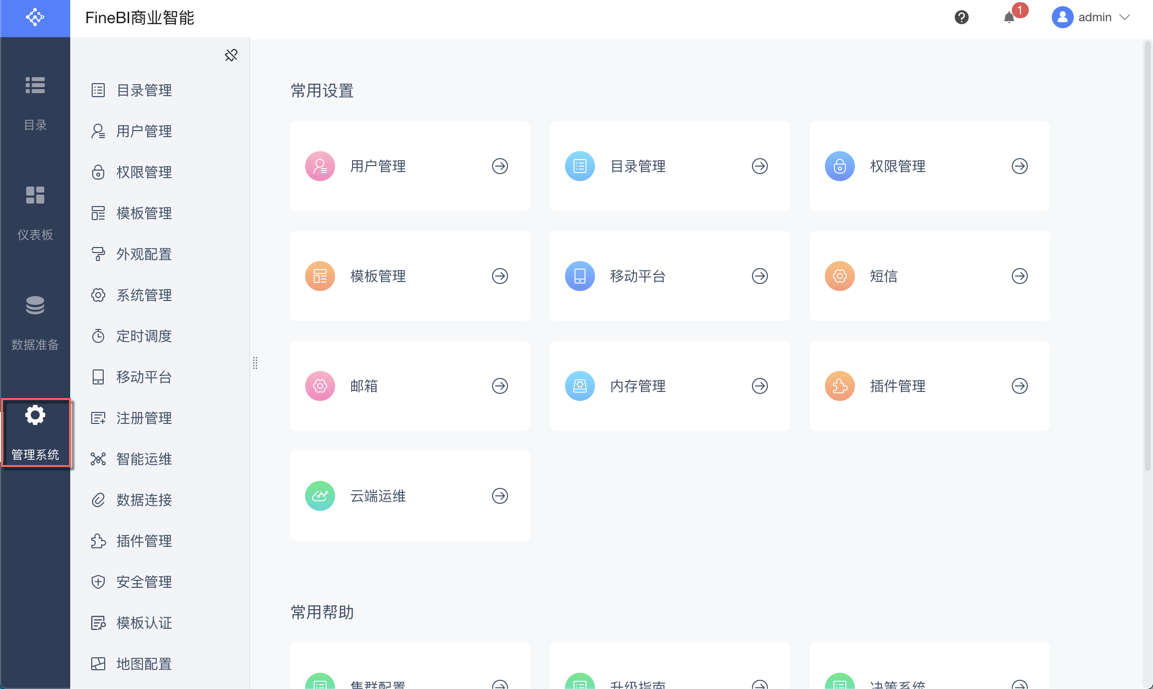Image resolution: width=1153 pixels, height=689 pixels.
Task: Click the arrow on 移动平台 card
Action: click(x=760, y=276)
